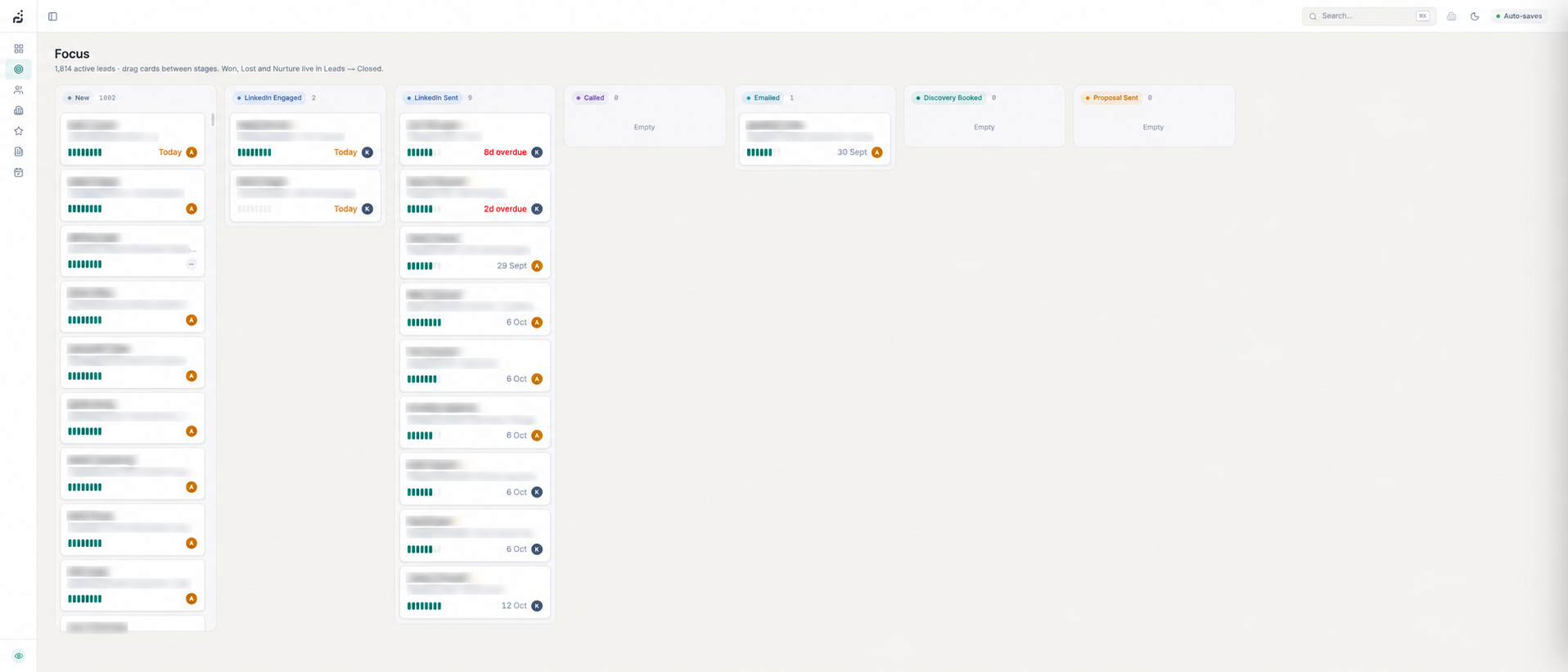This screenshot has height=672, width=1568.
Task: Select the Discovery Booked stage label
Action: pyautogui.click(x=948, y=98)
